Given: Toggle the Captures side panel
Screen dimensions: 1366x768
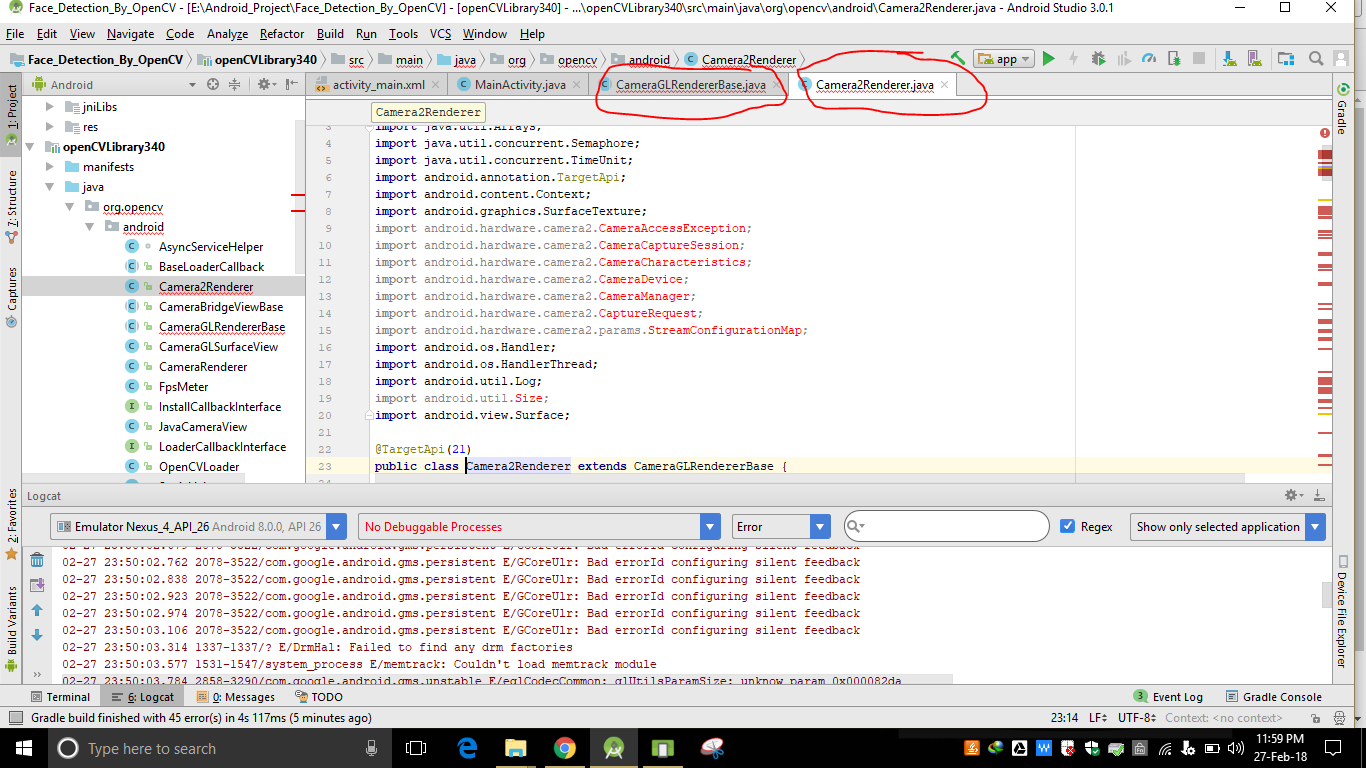Looking at the screenshot, I should [x=11, y=297].
